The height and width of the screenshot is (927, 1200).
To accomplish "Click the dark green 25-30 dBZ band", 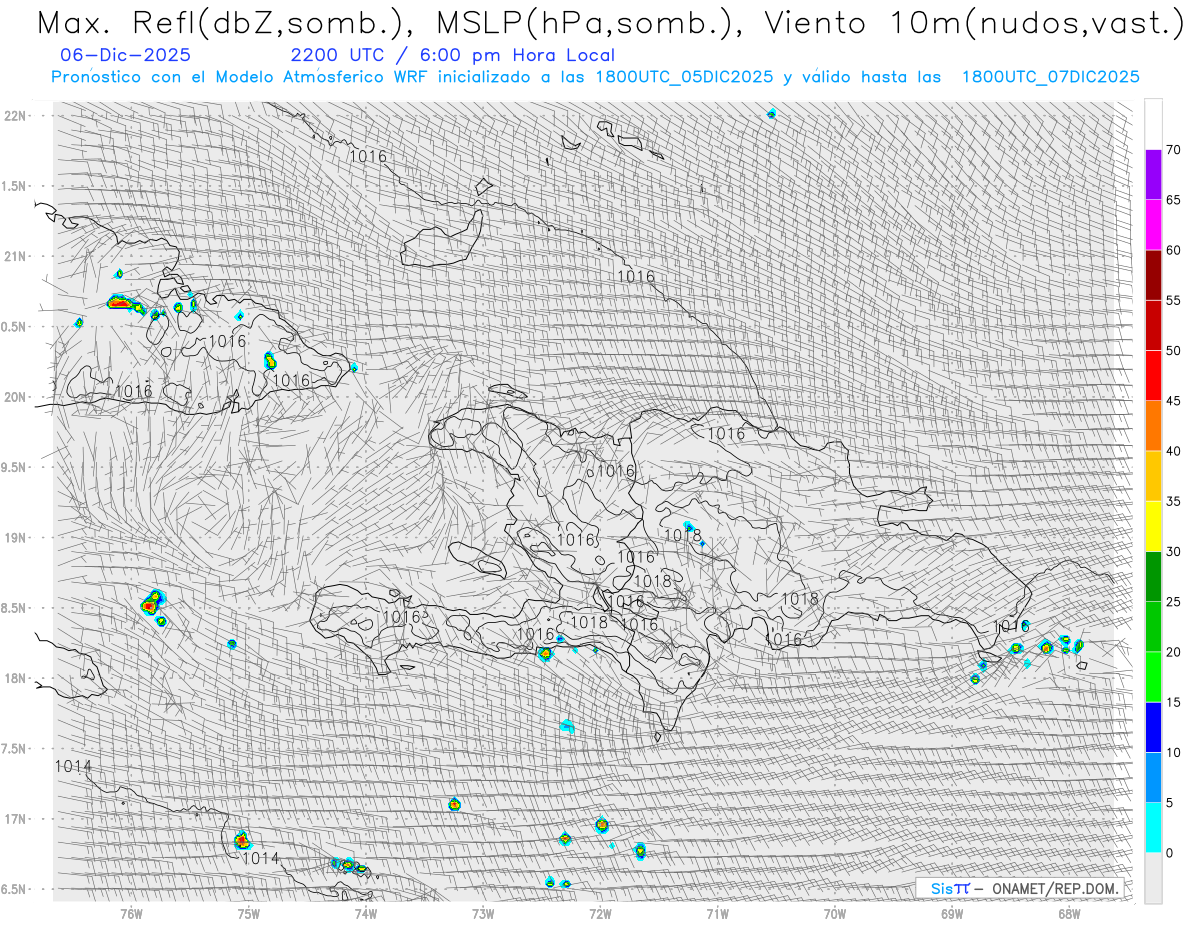I will tap(1153, 576).
